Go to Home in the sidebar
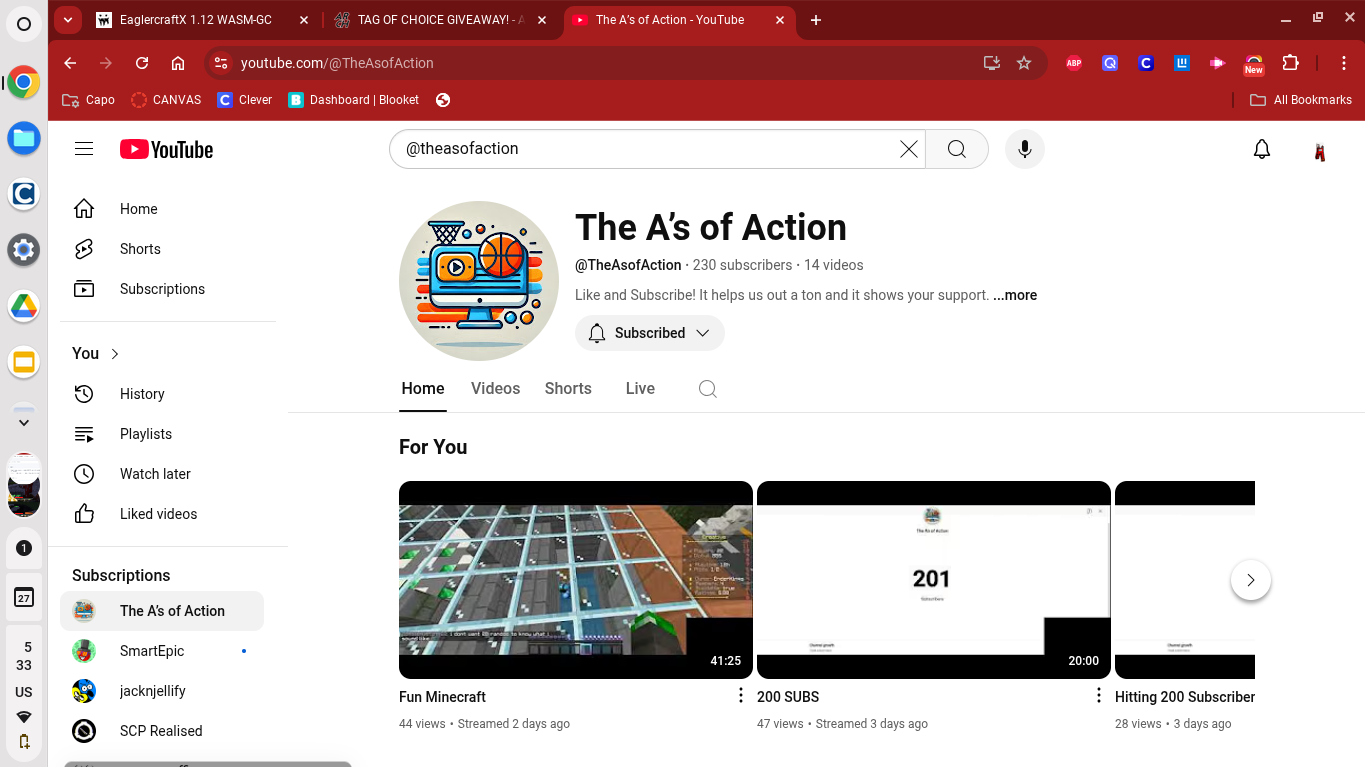The image size is (1365, 767). 162,209
